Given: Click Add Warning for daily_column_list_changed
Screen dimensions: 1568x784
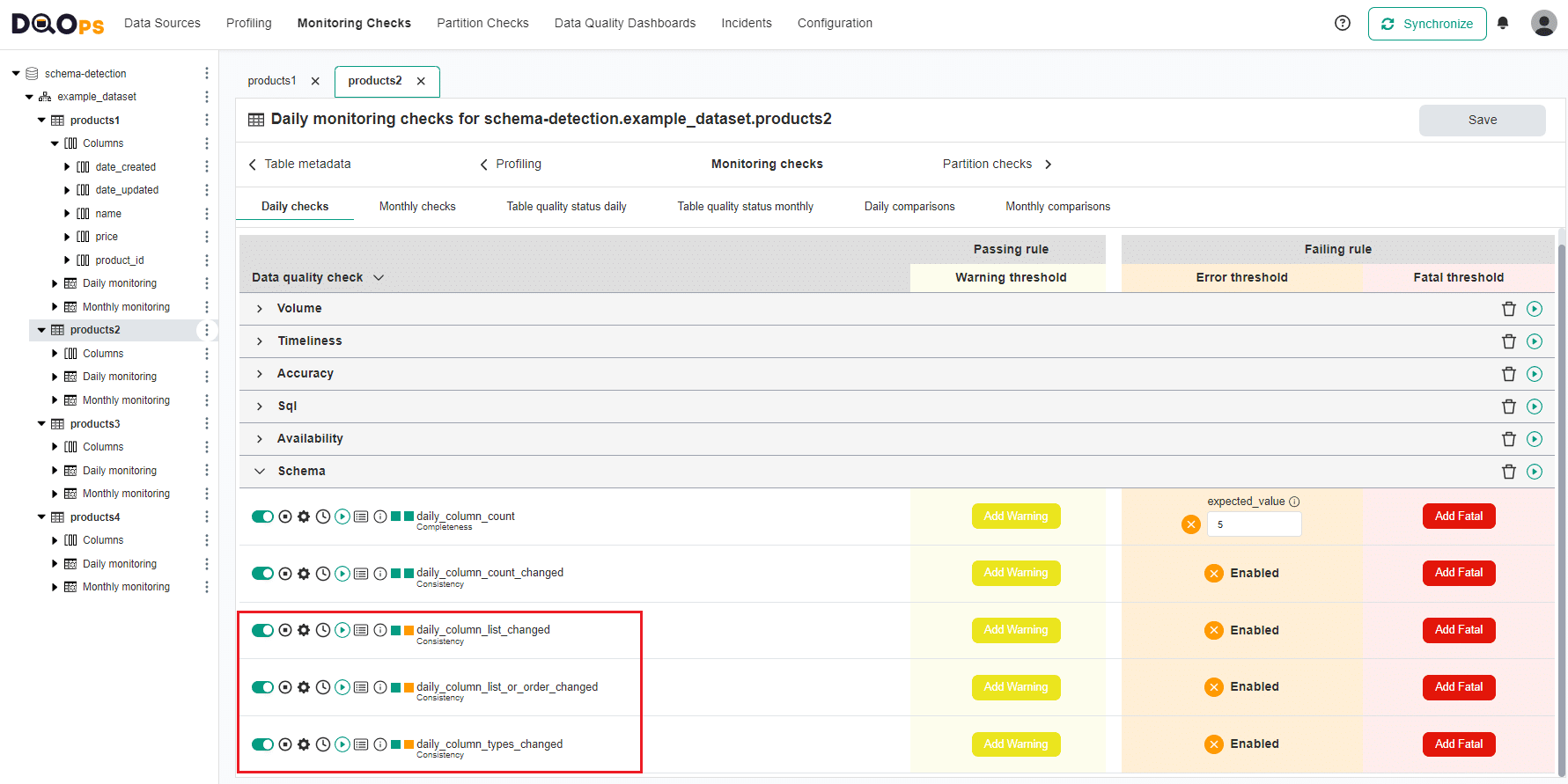Looking at the screenshot, I should (x=1015, y=630).
